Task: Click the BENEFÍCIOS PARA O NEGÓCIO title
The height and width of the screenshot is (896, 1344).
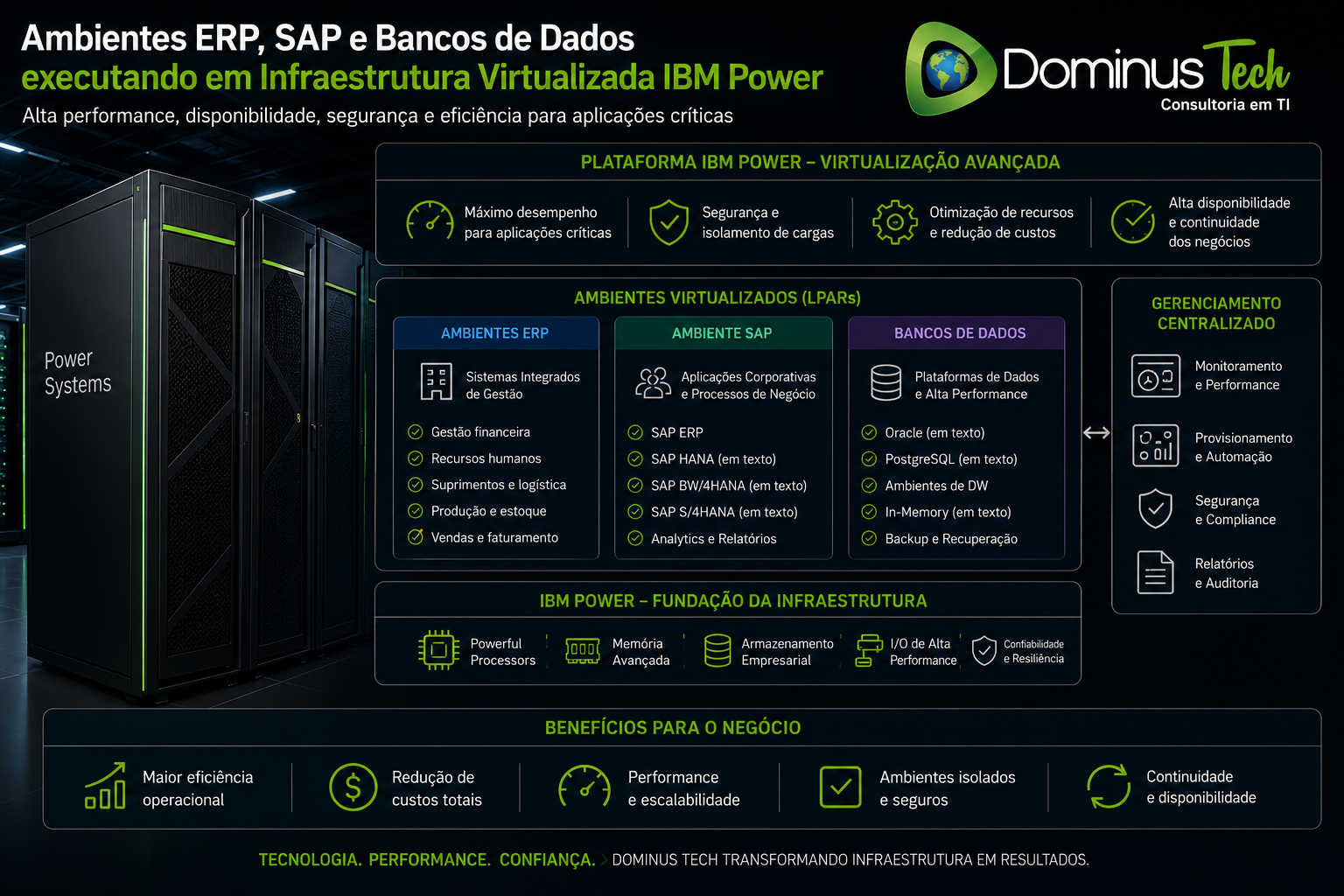Action: point(673,727)
